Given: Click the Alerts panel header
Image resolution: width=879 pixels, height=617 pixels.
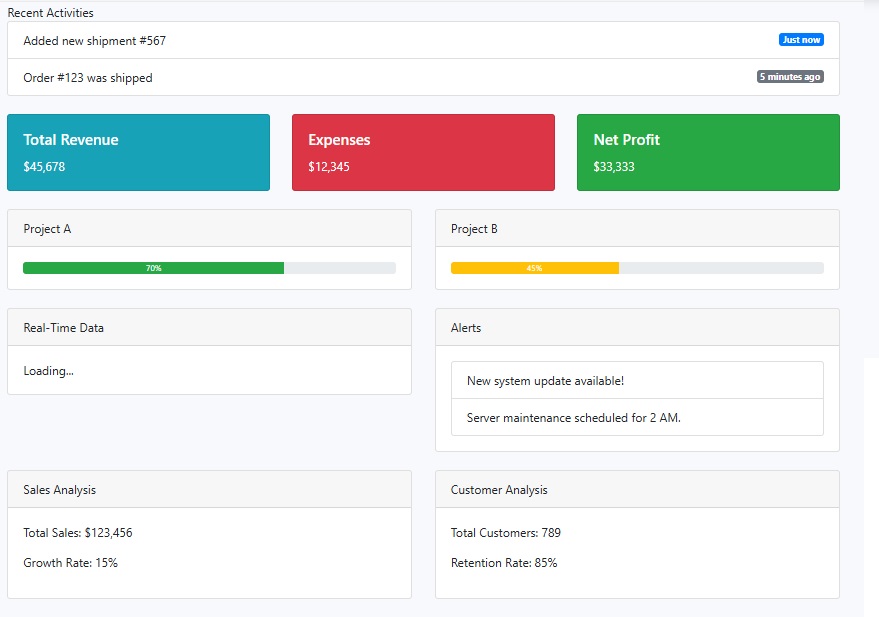Looking at the screenshot, I should tap(637, 328).
